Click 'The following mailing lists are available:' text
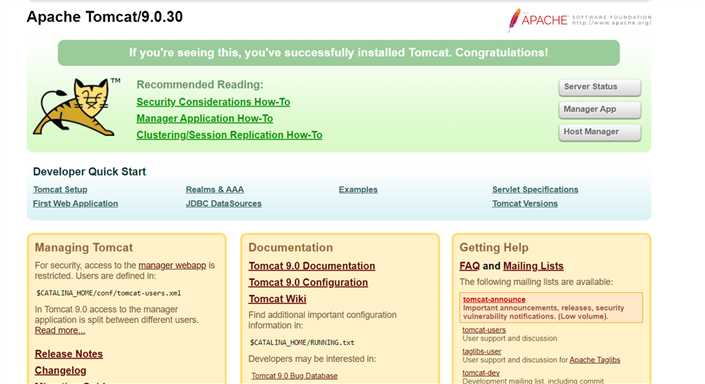The image size is (705, 384). point(536,282)
